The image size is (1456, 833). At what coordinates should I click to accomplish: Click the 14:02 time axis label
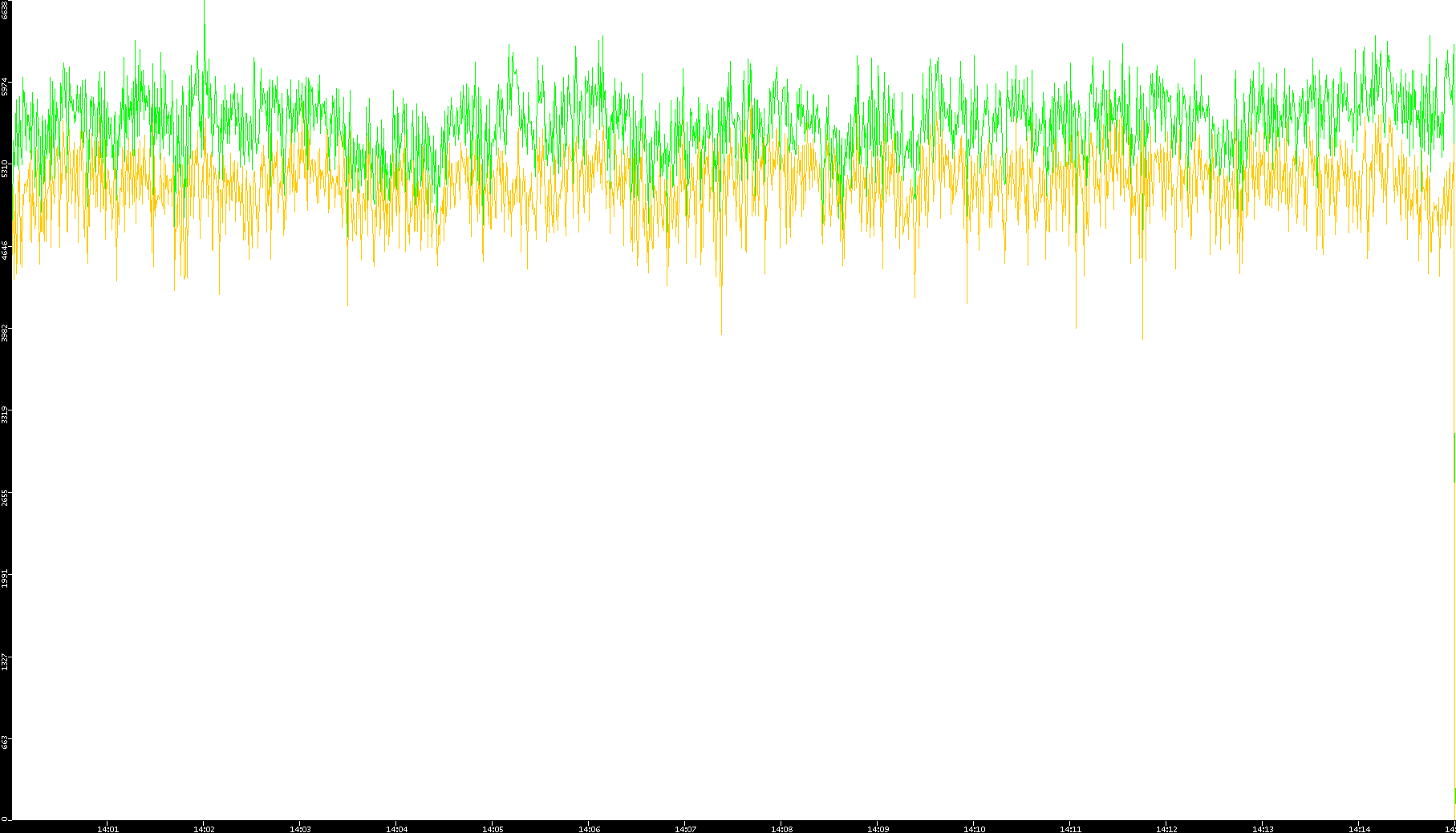(204, 829)
